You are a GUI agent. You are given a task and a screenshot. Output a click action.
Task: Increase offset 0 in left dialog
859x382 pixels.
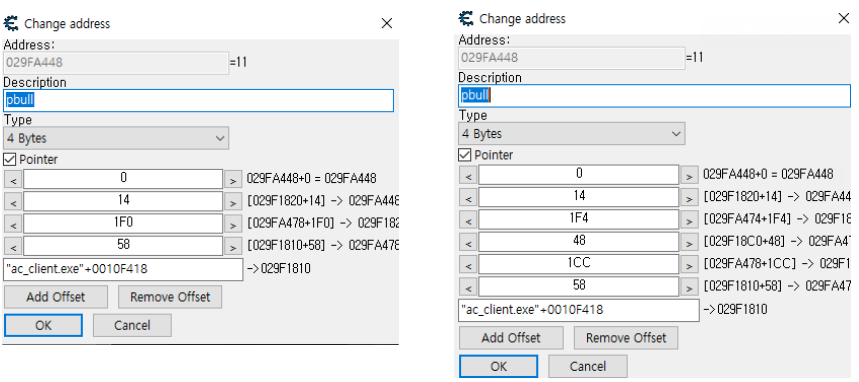[233, 179]
